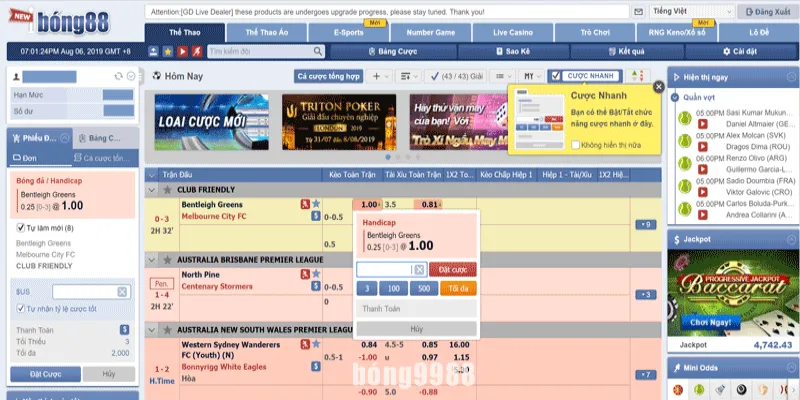Play stream for Alex Molcan match
This screenshot has height=400, width=800.
703,146
